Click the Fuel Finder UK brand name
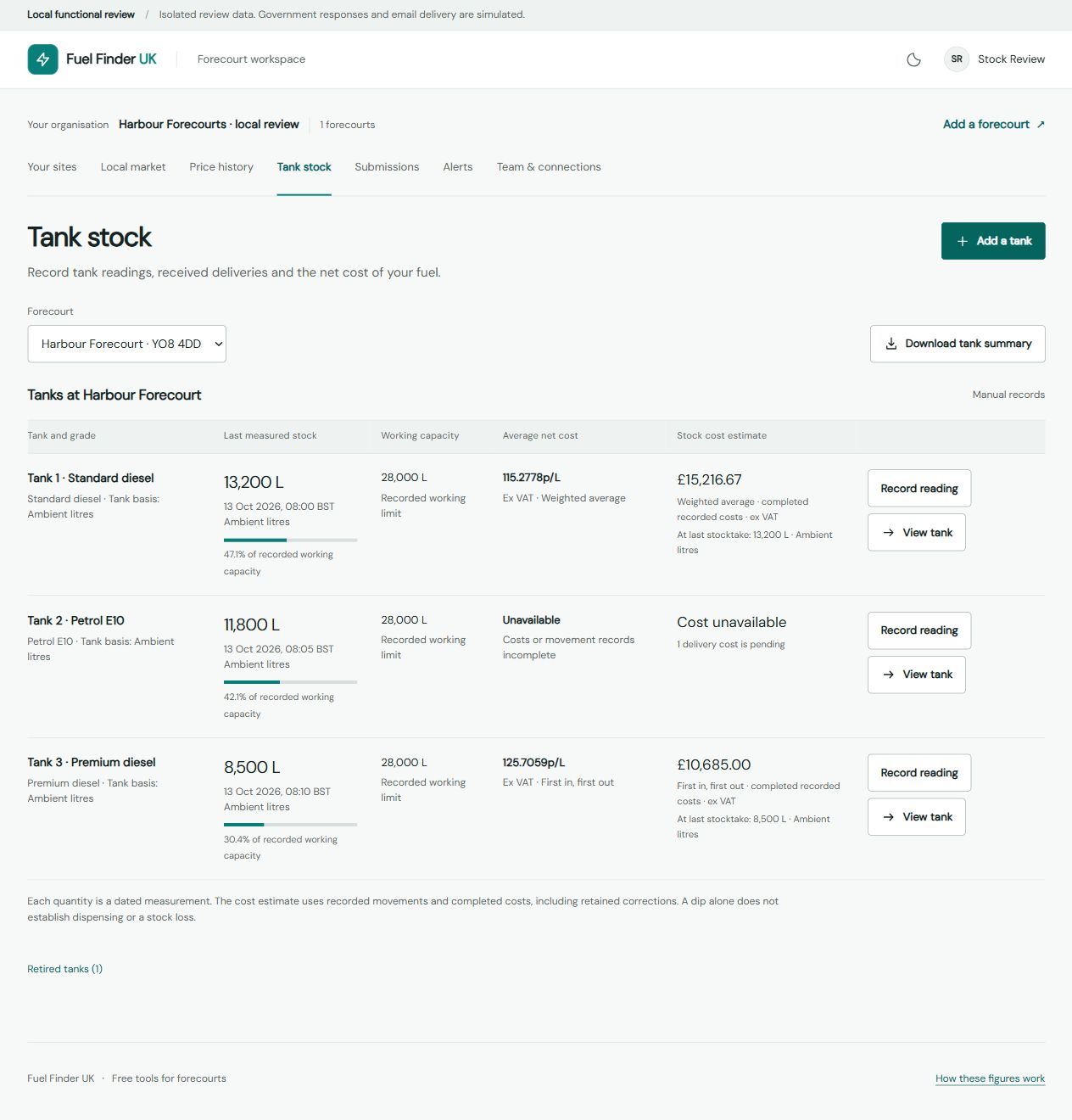 (111, 59)
